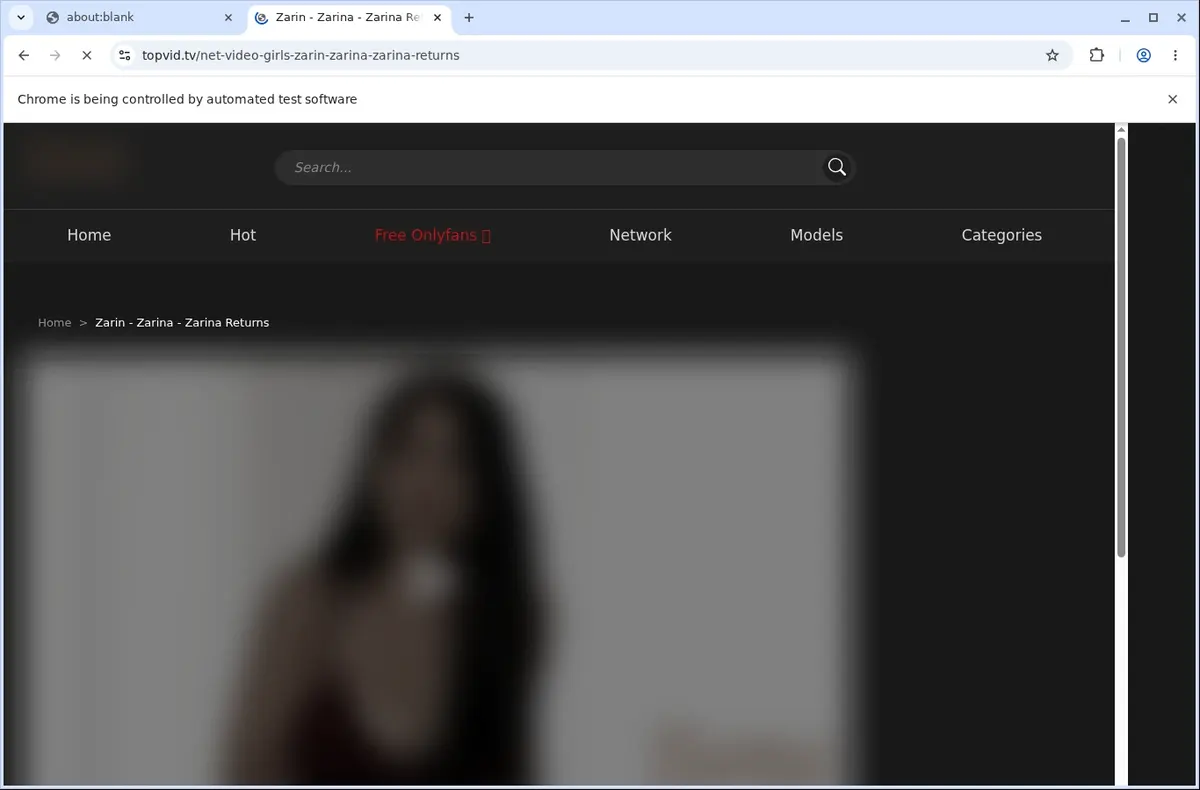Open the Categories menu item

coord(1001,235)
